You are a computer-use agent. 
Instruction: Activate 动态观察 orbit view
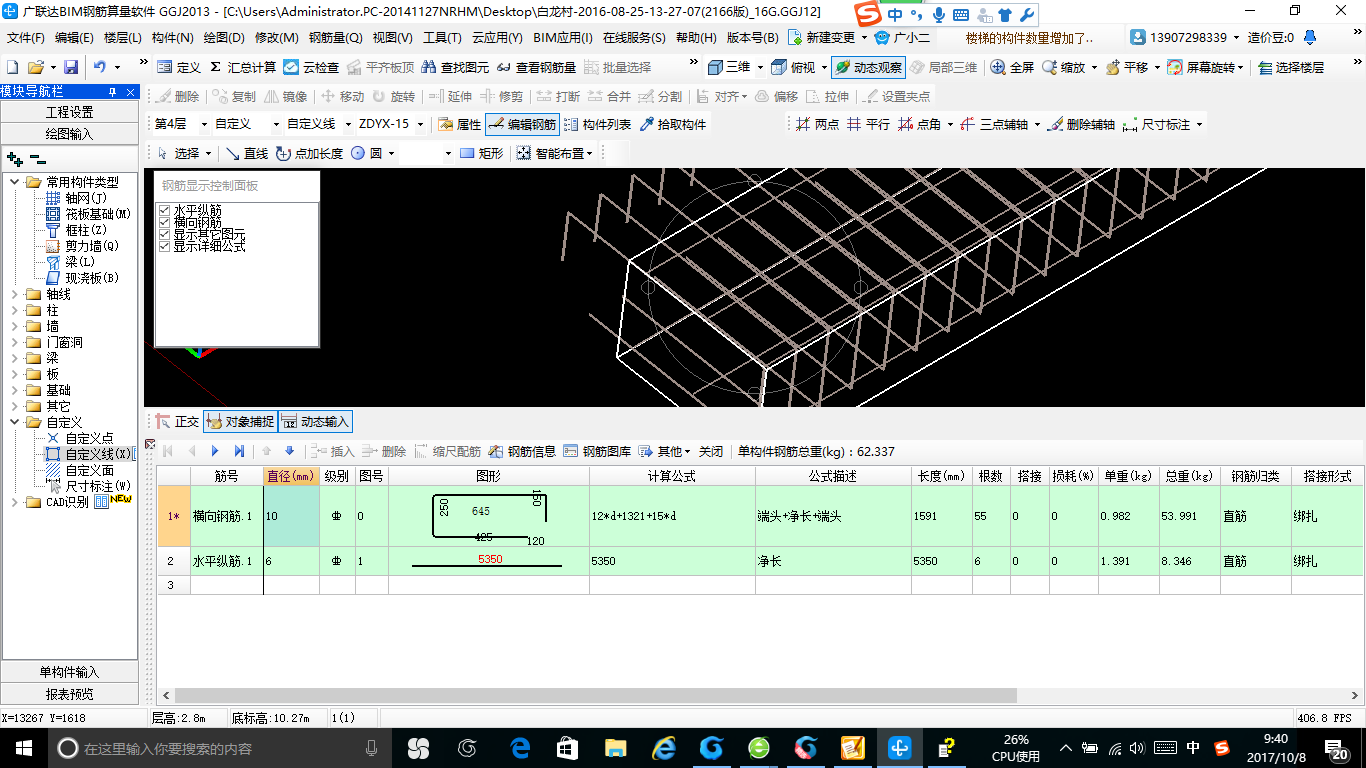pyautogui.click(x=868, y=67)
